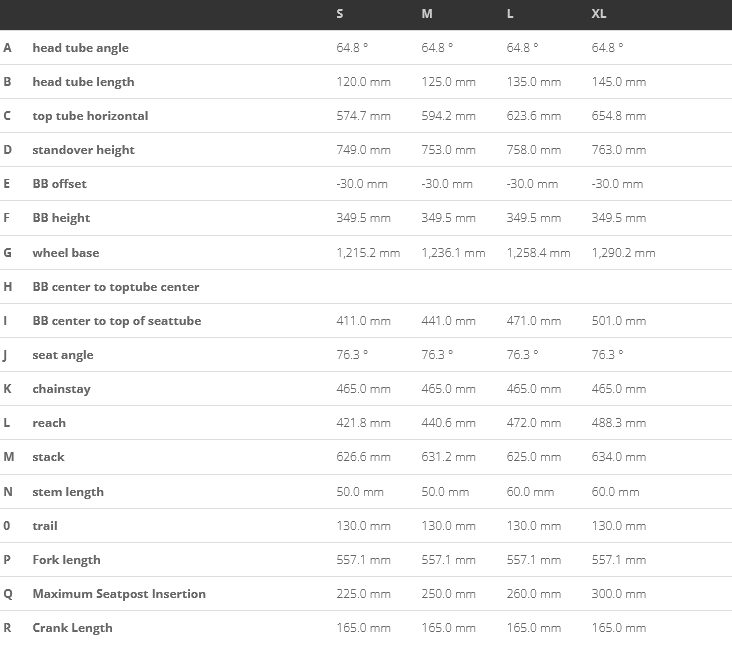Click the L size column header
732x653 pixels.
point(511,14)
